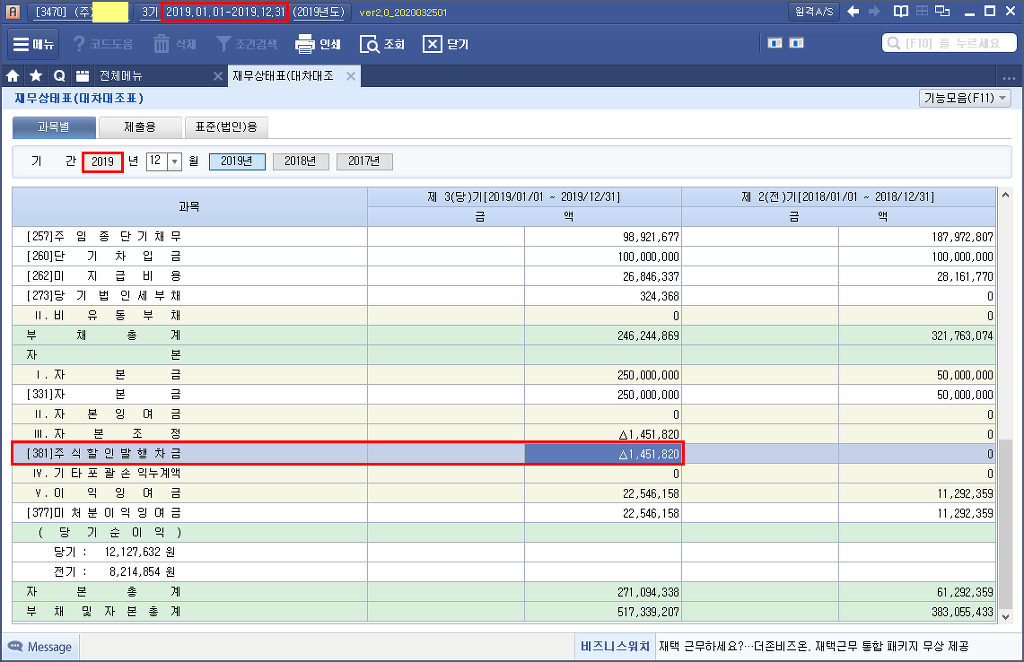This screenshot has width=1024, height=662.
Task: Select the 2018년 year button
Action: coord(300,161)
